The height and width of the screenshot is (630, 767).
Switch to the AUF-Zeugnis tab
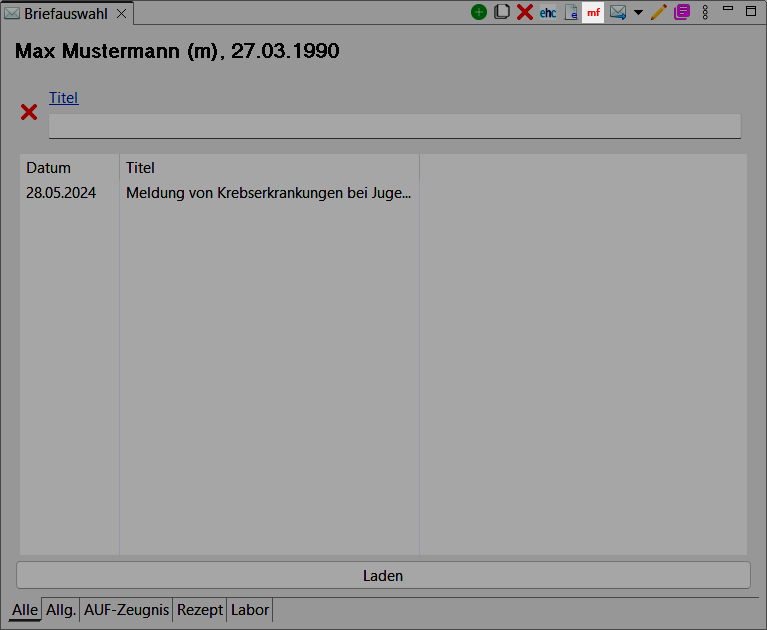[127, 610]
